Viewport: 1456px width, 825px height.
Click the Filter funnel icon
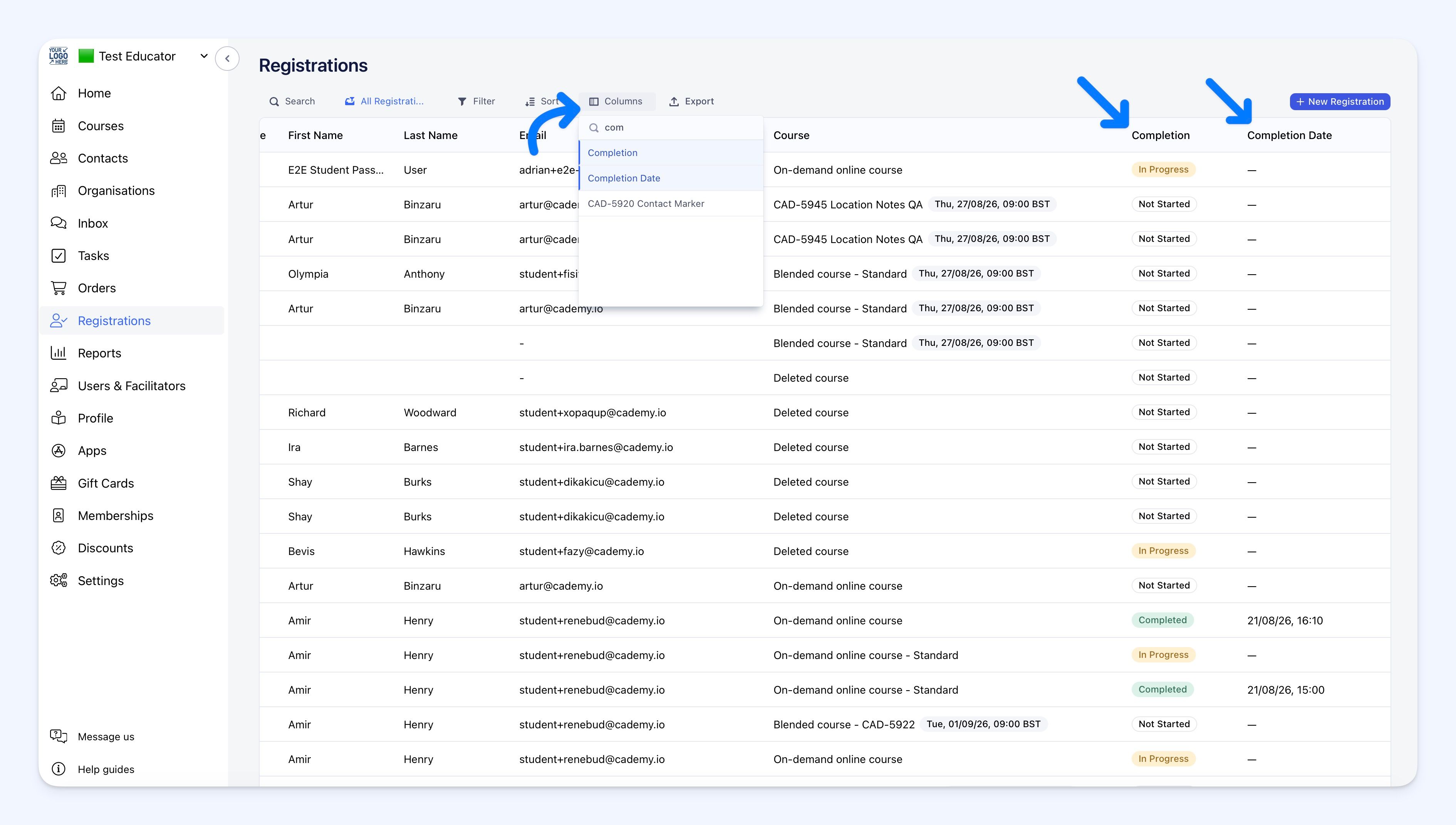pyautogui.click(x=462, y=101)
